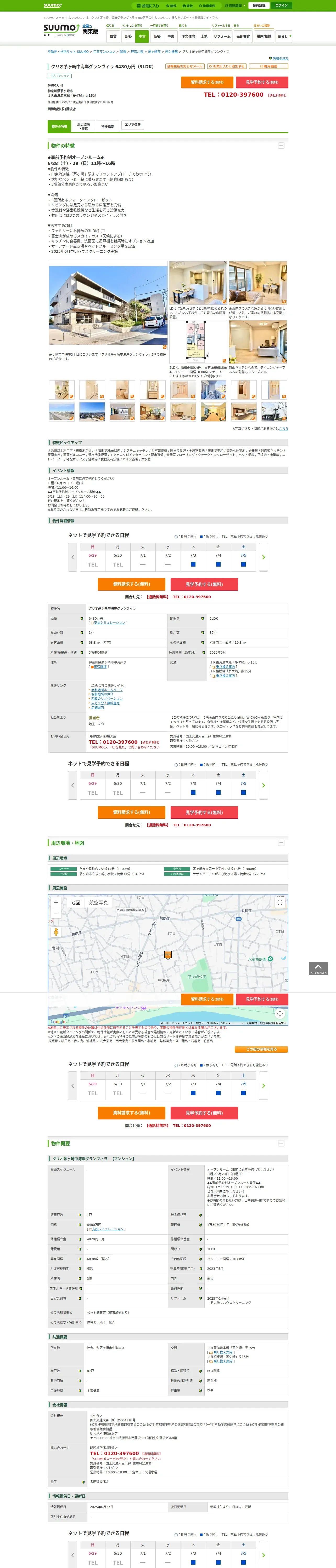
Task: Click help icon beside 完成時期(築年月) in 物件詳細情報 table
Action: (203, 653)
